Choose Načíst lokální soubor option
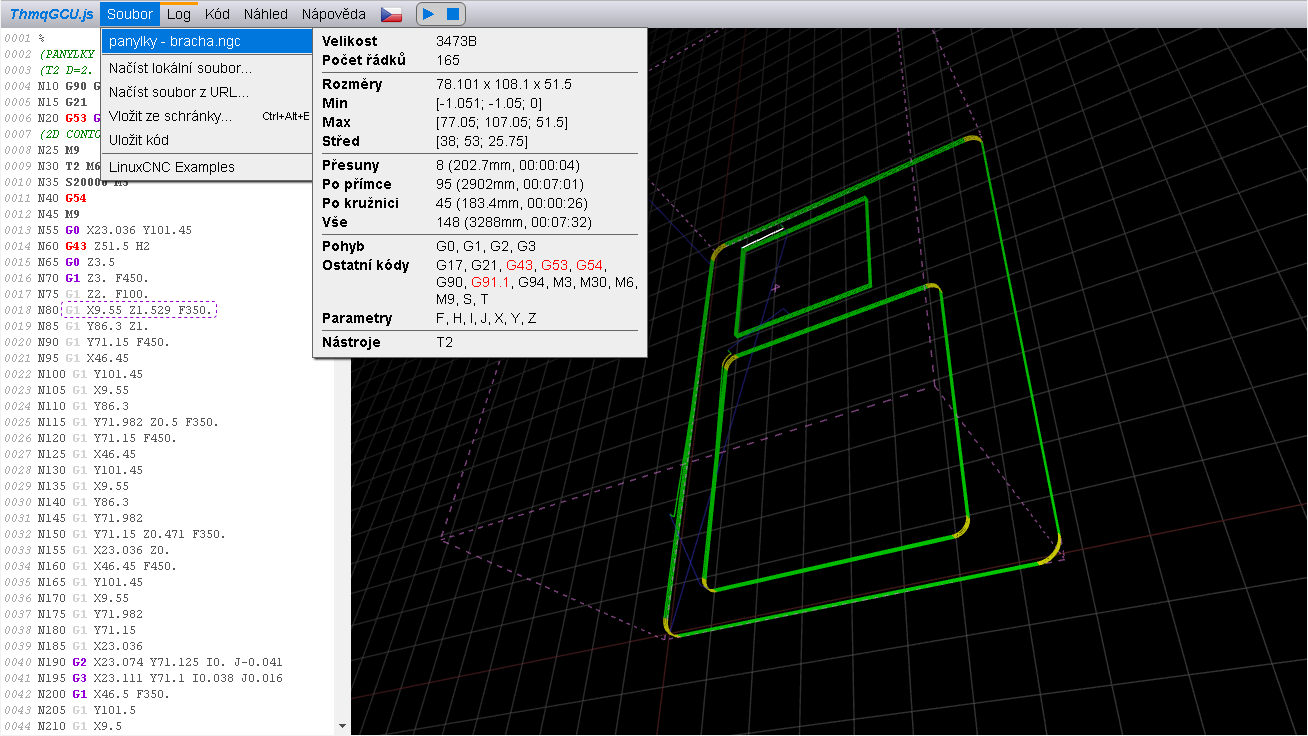This screenshot has width=1308, height=736. [181, 68]
